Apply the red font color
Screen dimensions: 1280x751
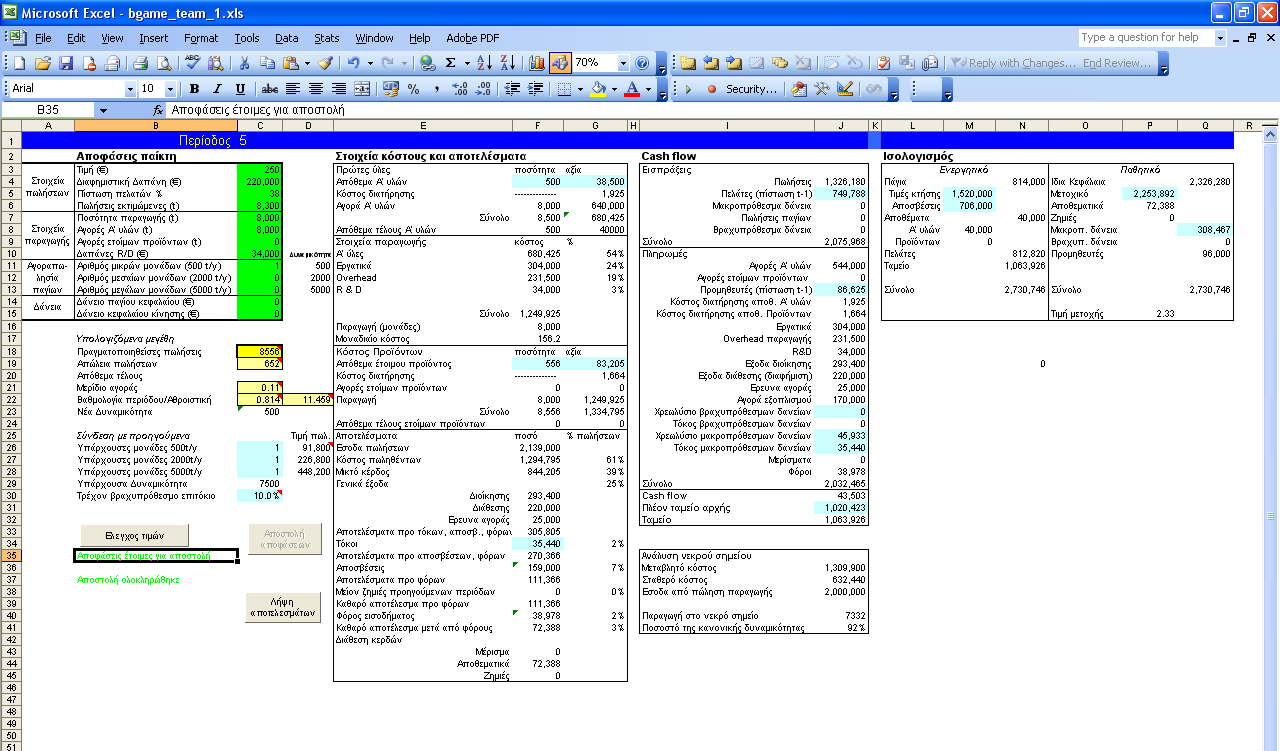pos(632,89)
